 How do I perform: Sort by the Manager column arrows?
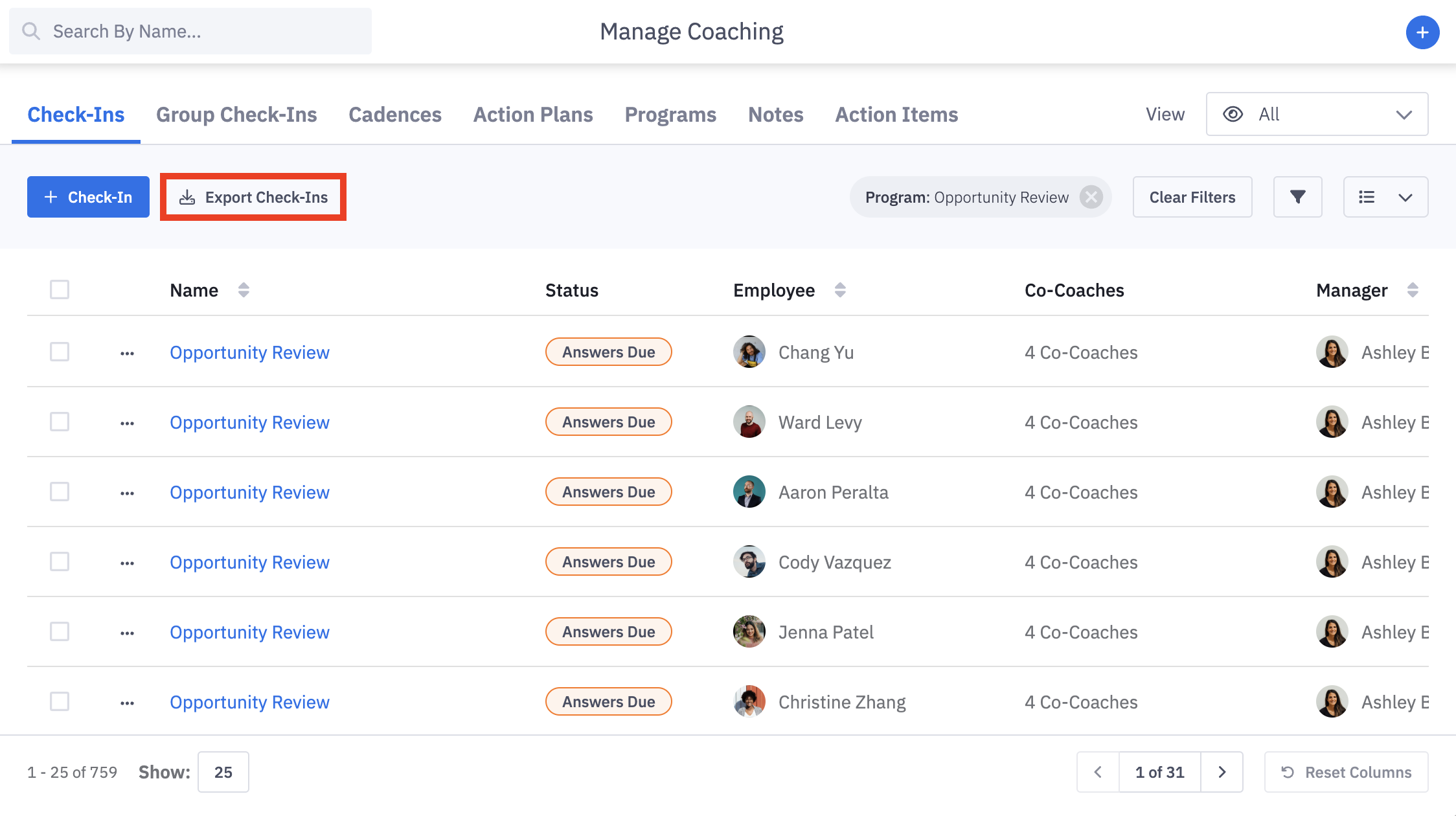coord(1413,290)
